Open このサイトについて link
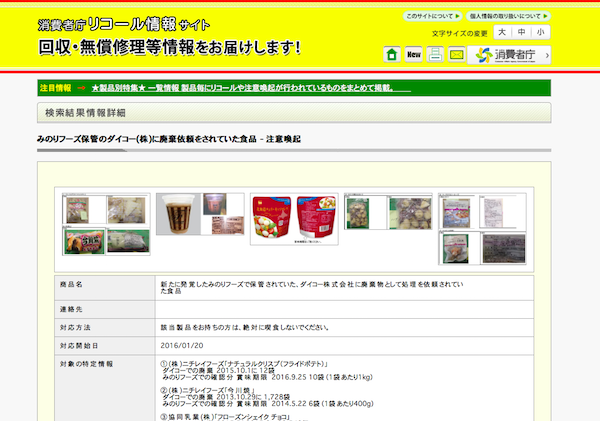600x421 pixels. (x=432, y=16)
